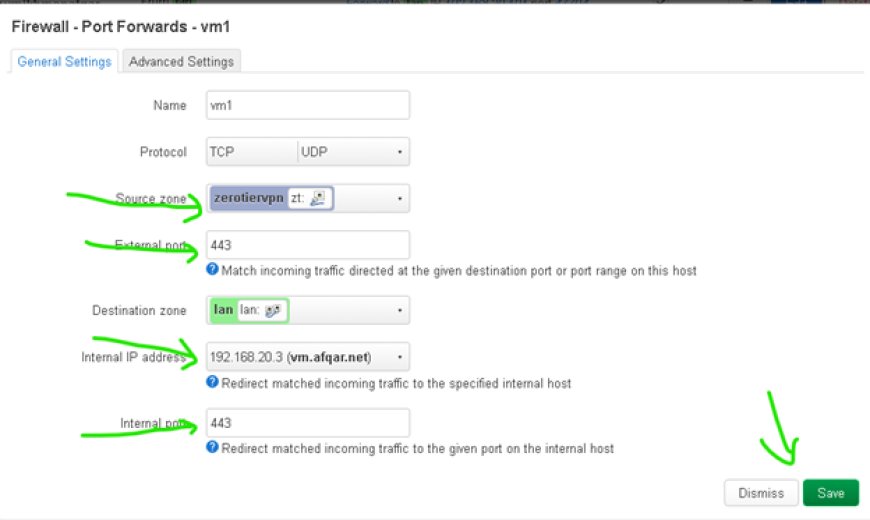
Task: Select the zerotiervpn zone badge
Action: 272,198
